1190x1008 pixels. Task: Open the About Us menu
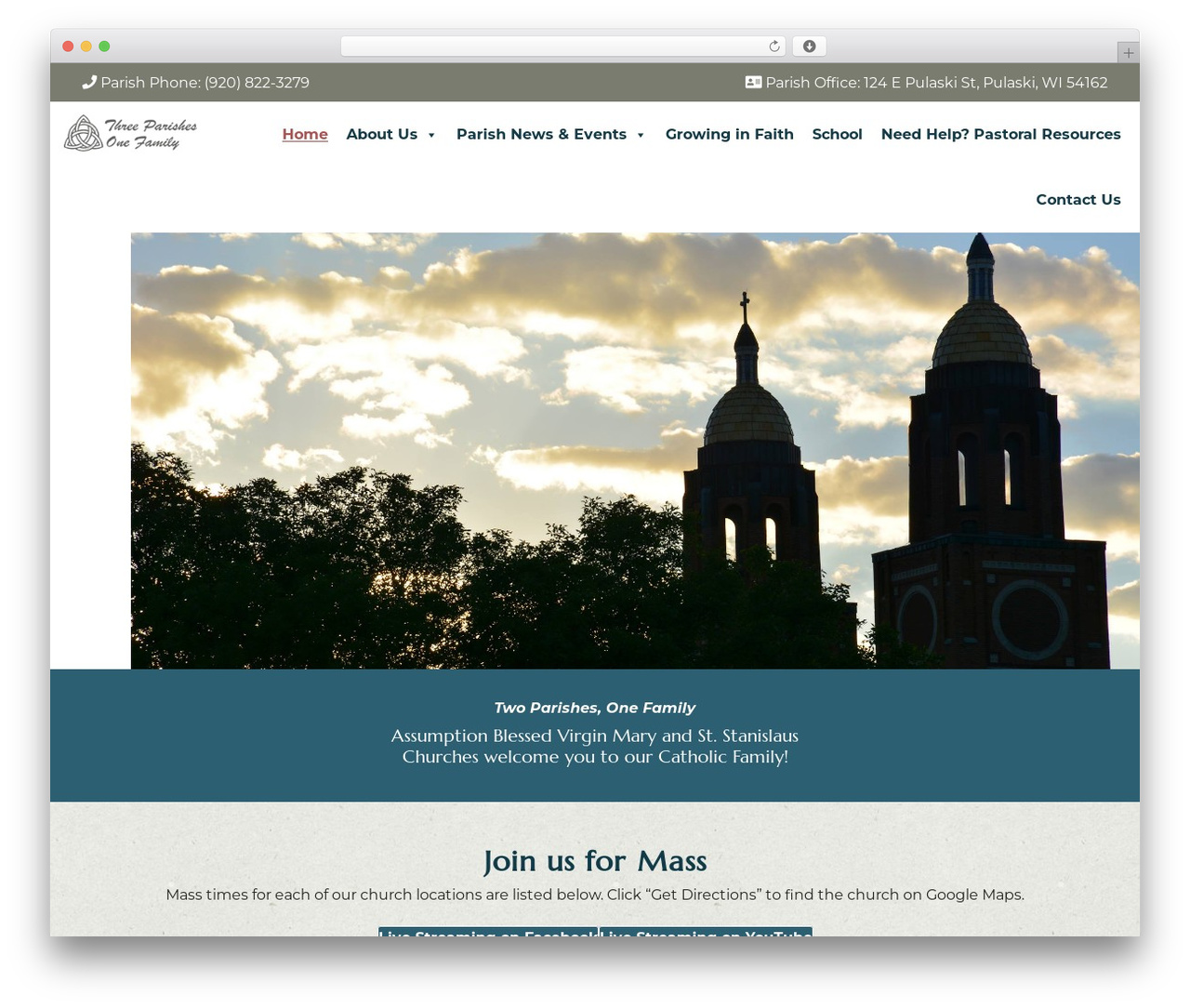click(x=382, y=134)
